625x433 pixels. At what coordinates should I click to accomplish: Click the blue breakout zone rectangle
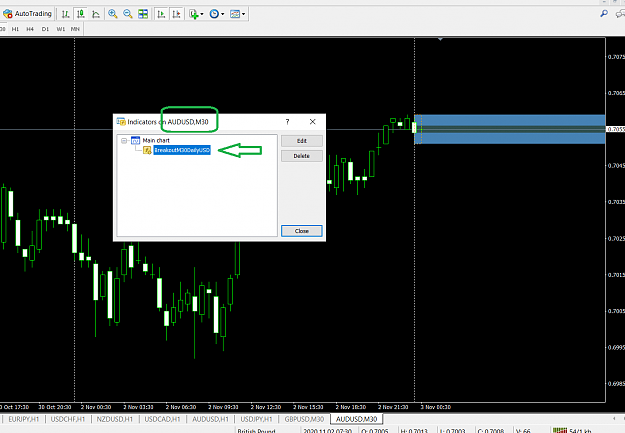pos(510,129)
